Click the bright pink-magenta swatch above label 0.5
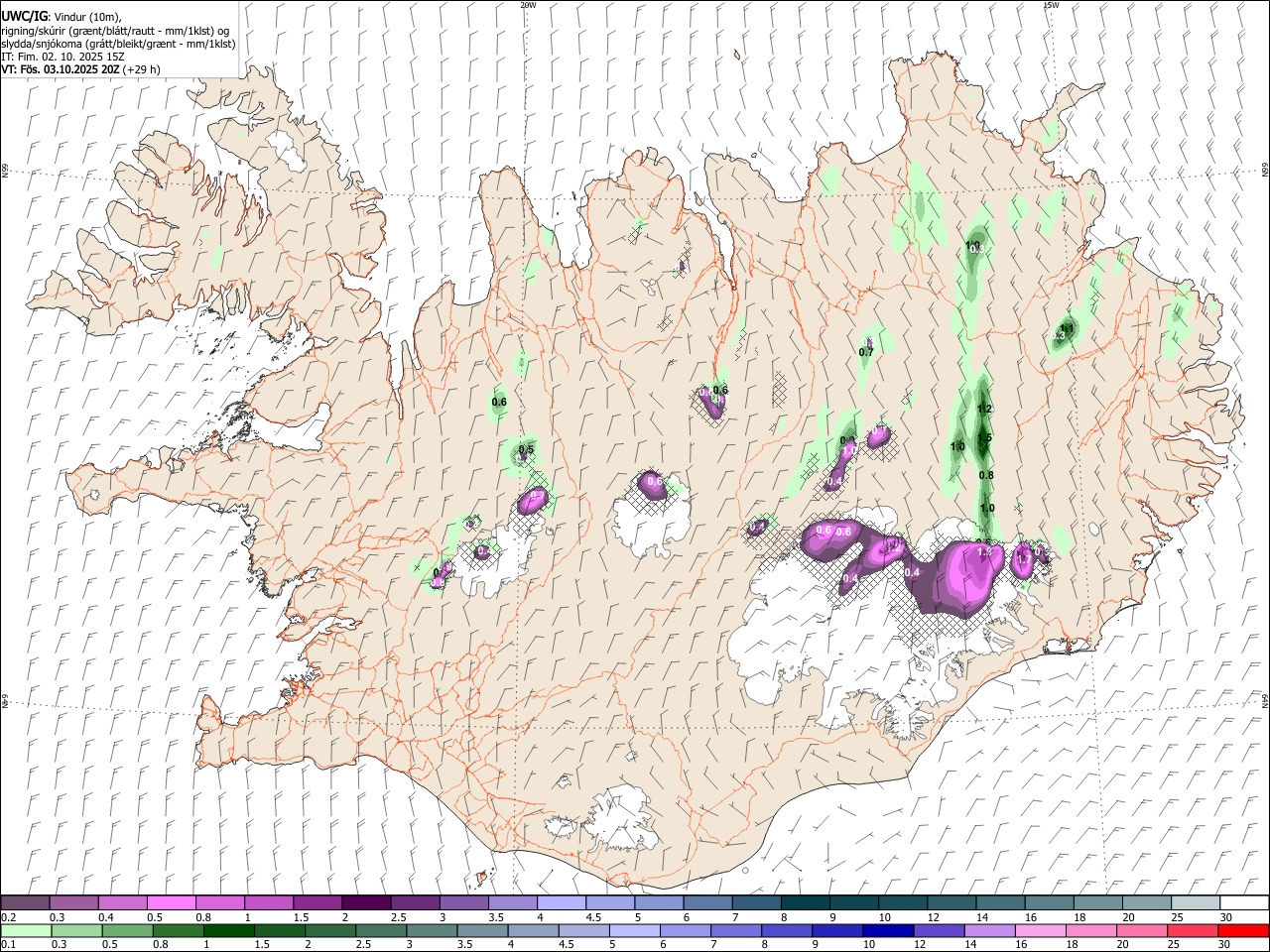 171,902
